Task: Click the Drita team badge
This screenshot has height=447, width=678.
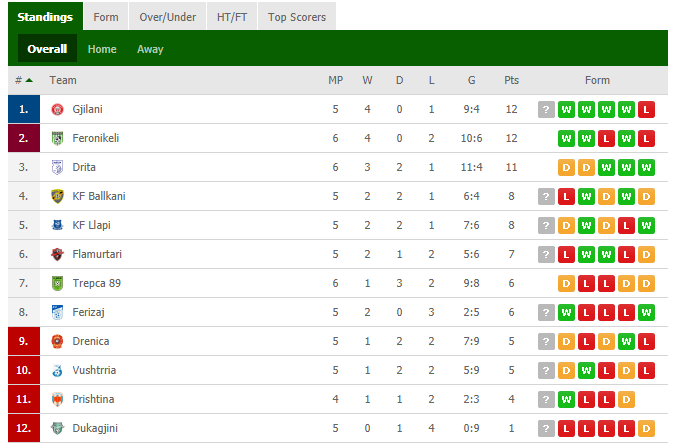Action: pos(57,167)
